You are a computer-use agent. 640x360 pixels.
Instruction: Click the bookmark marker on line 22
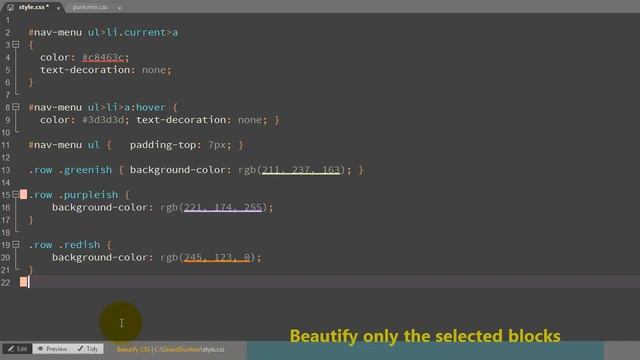tap(24, 282)
